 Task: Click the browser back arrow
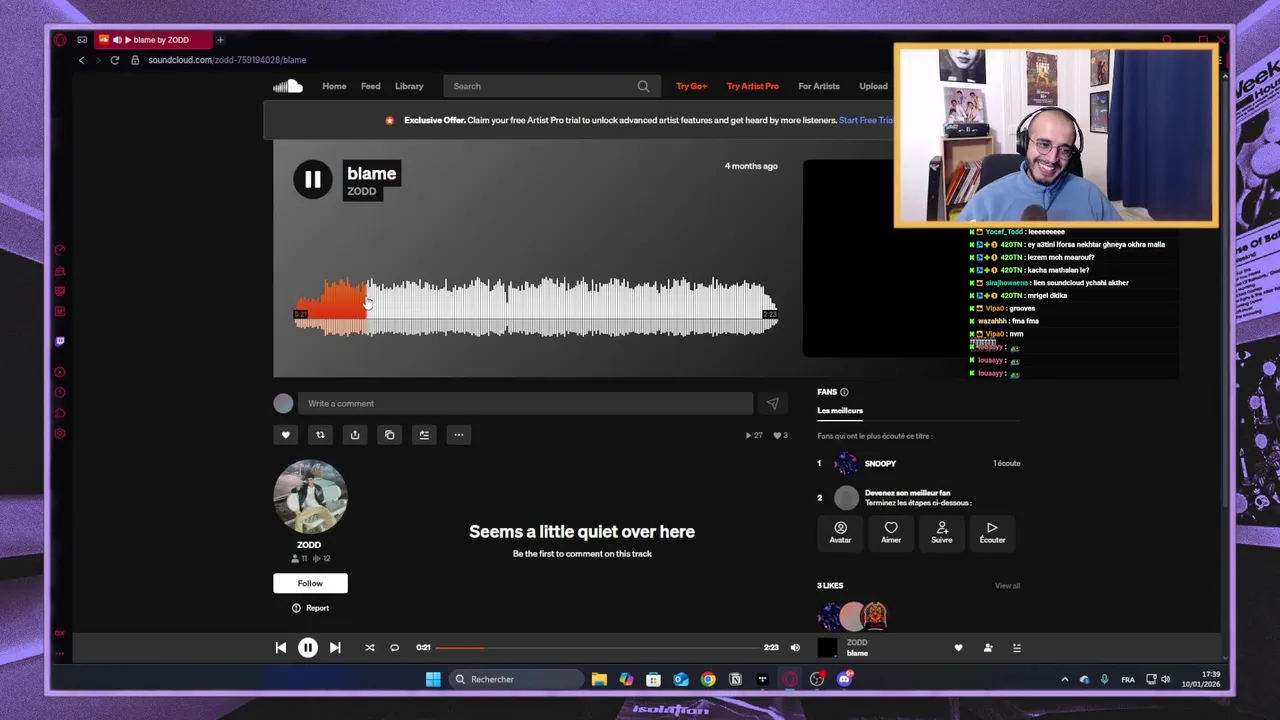coord(82,60)
